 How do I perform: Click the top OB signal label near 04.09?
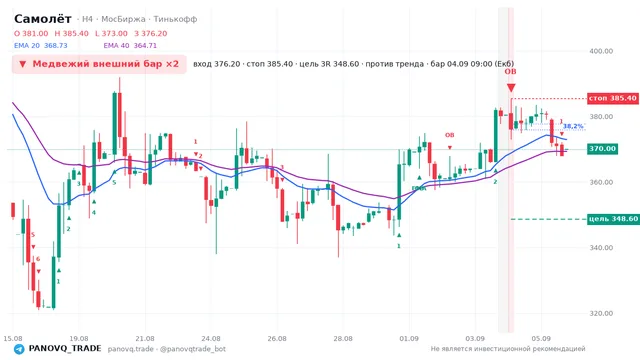510,71
